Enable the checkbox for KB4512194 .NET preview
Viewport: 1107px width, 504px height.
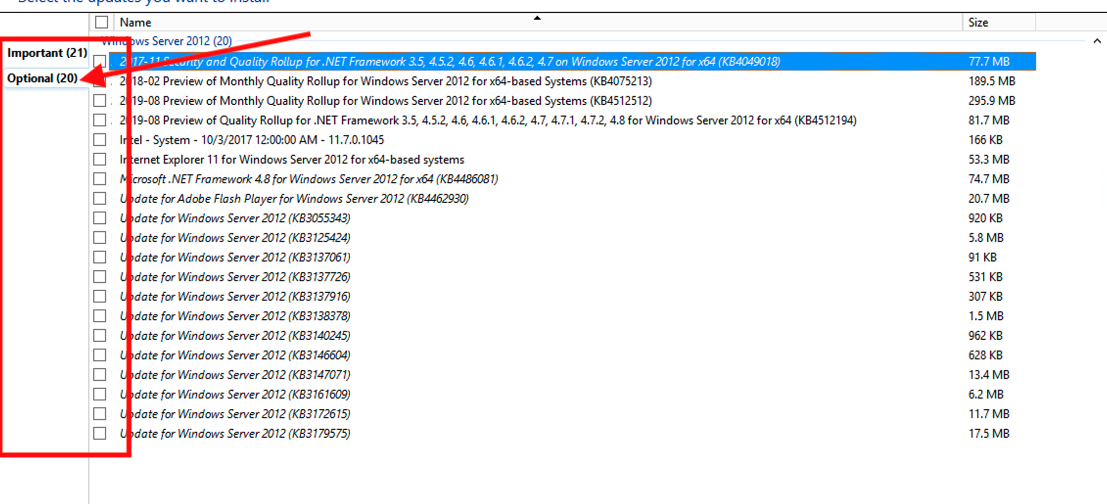tap(100, 120)
